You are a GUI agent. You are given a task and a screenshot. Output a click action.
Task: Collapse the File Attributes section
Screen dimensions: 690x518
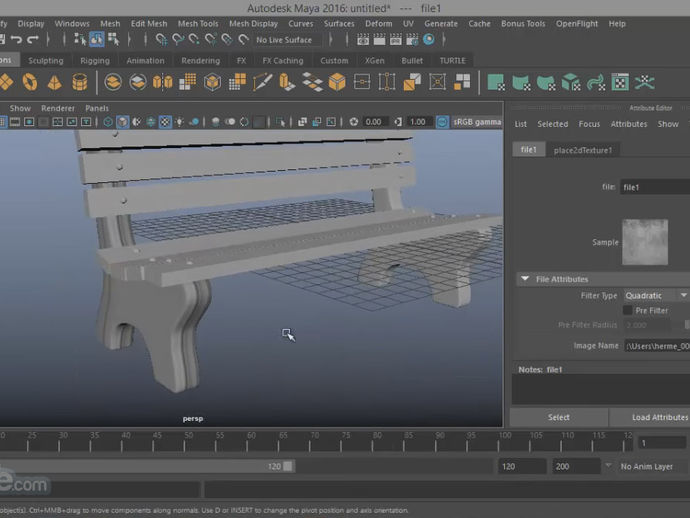[x=525, y=279]
